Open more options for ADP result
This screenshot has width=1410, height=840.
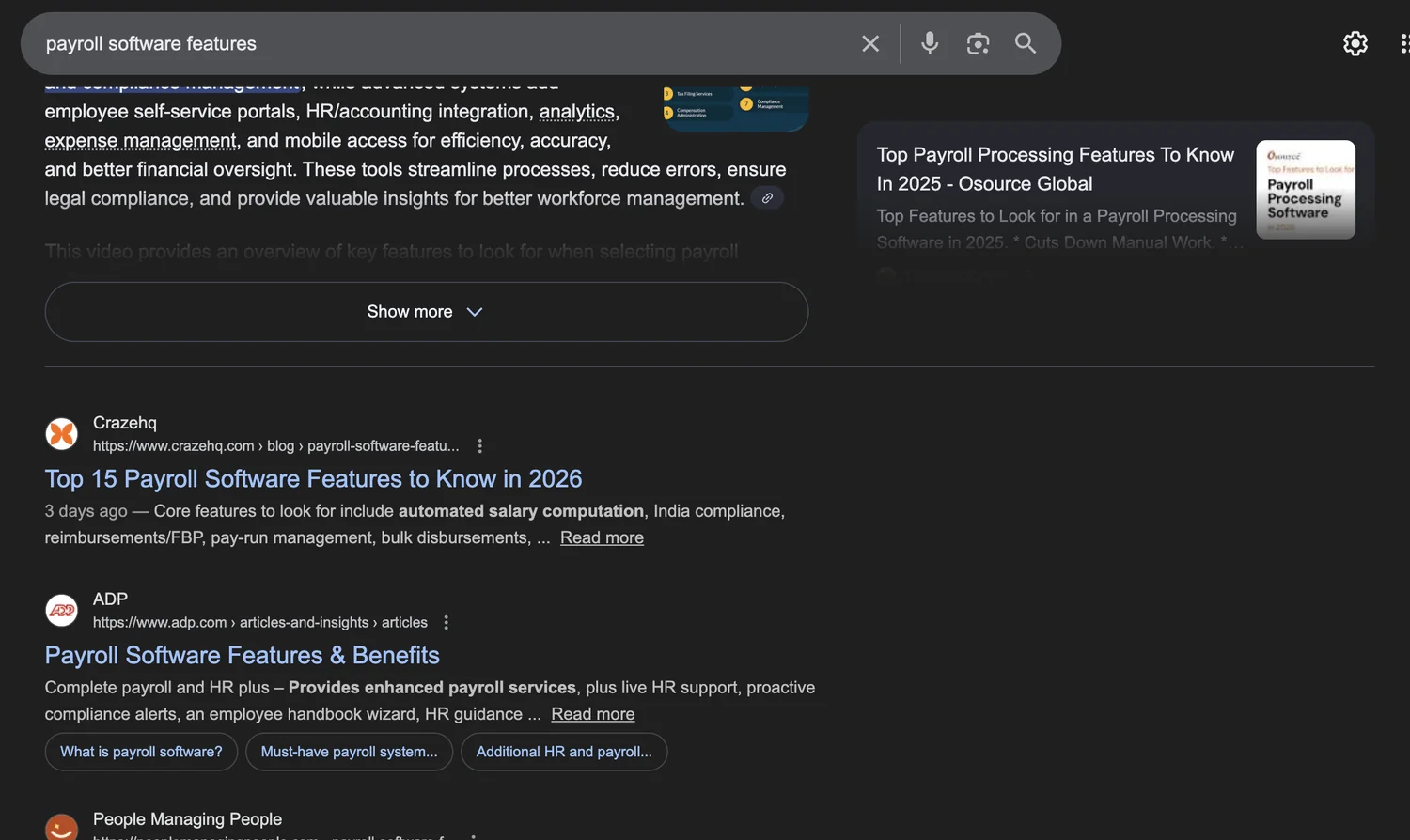point(446,623)
